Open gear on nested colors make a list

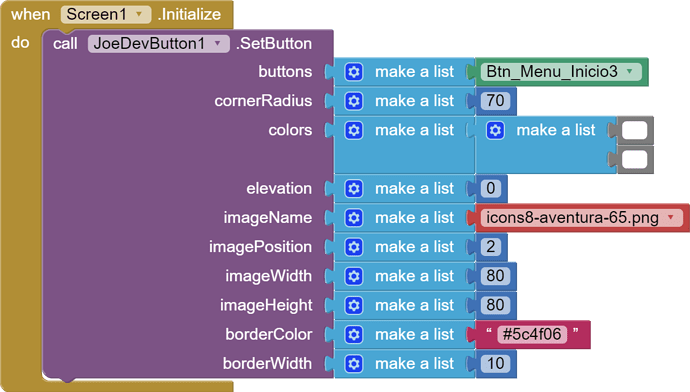495,130
